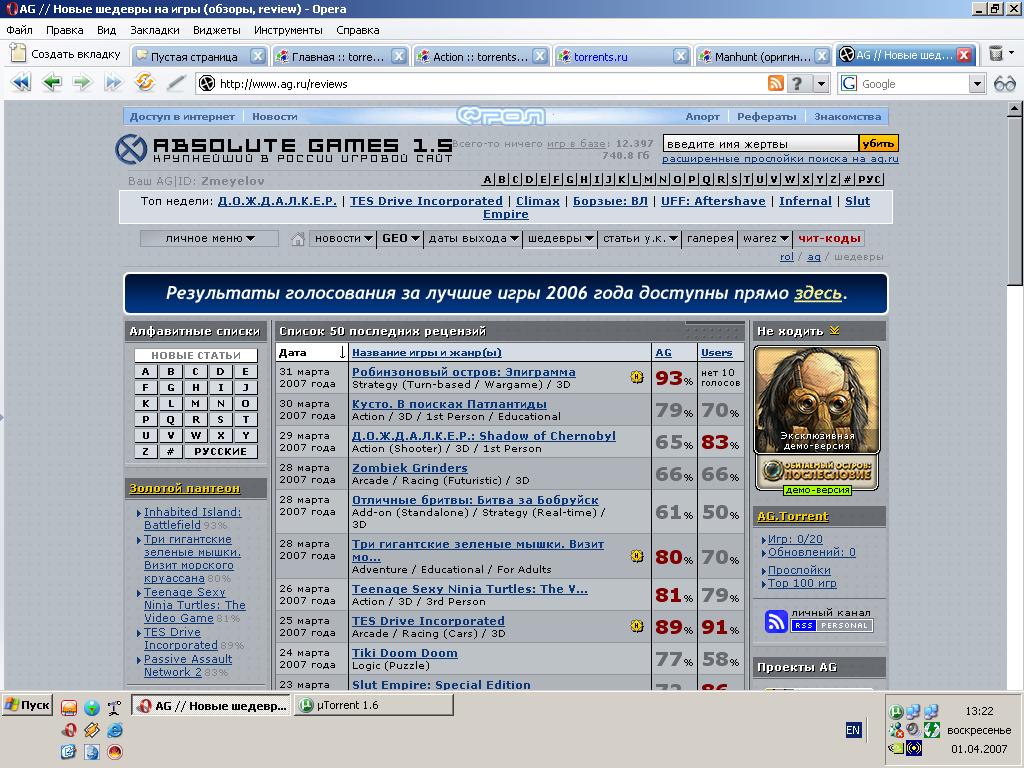1024x768 pixels.
Task: Open the address bar dropdown arrow
Action: pyautogui.click(x=821, y=84)
